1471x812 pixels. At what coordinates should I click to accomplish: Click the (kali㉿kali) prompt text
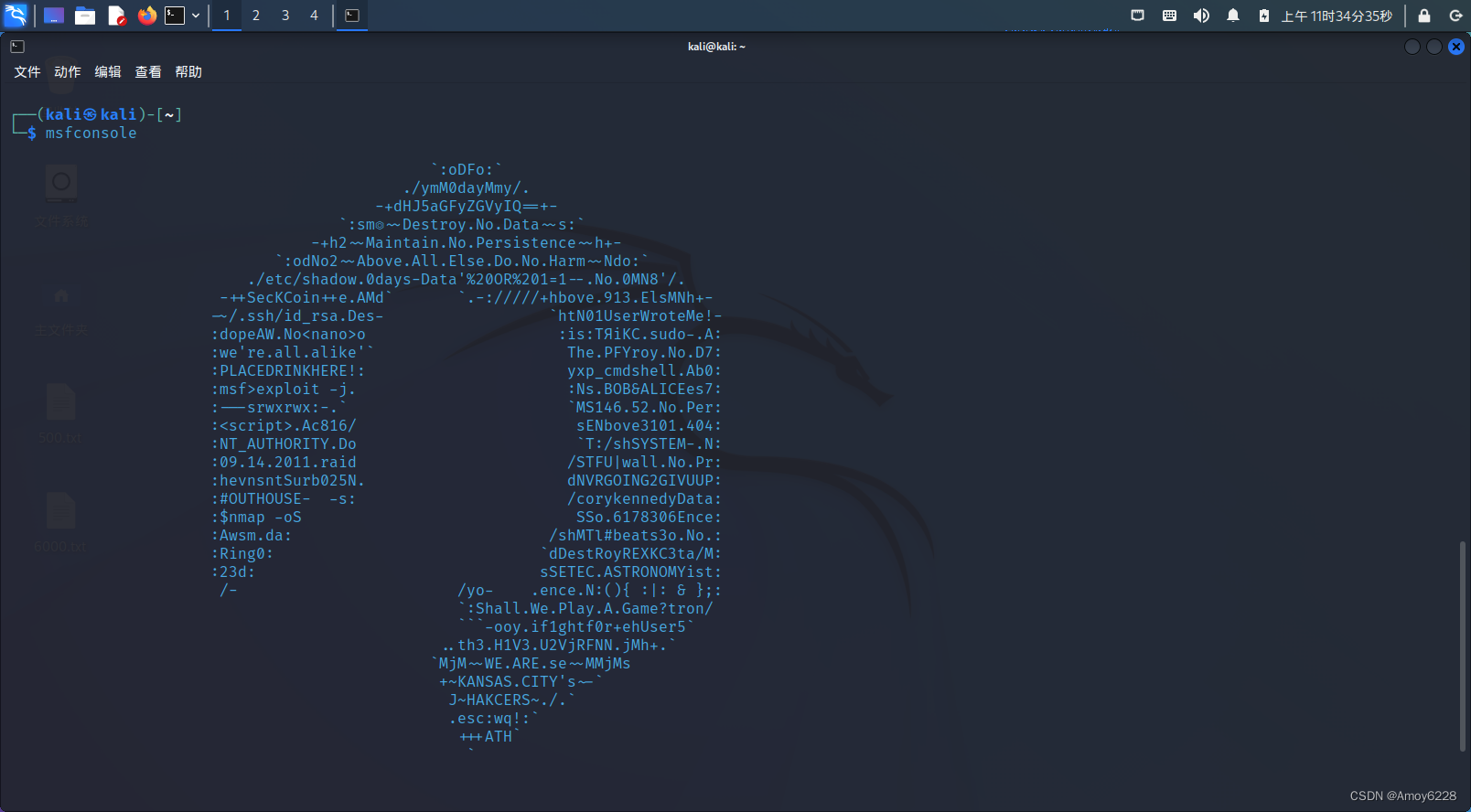point(92,114)
